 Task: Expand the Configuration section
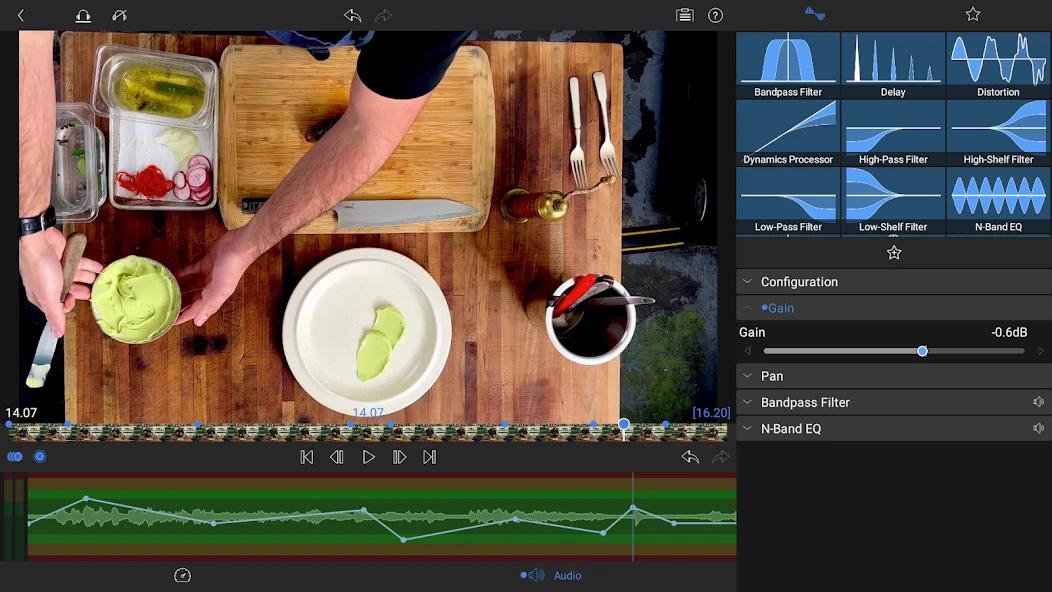748,281
